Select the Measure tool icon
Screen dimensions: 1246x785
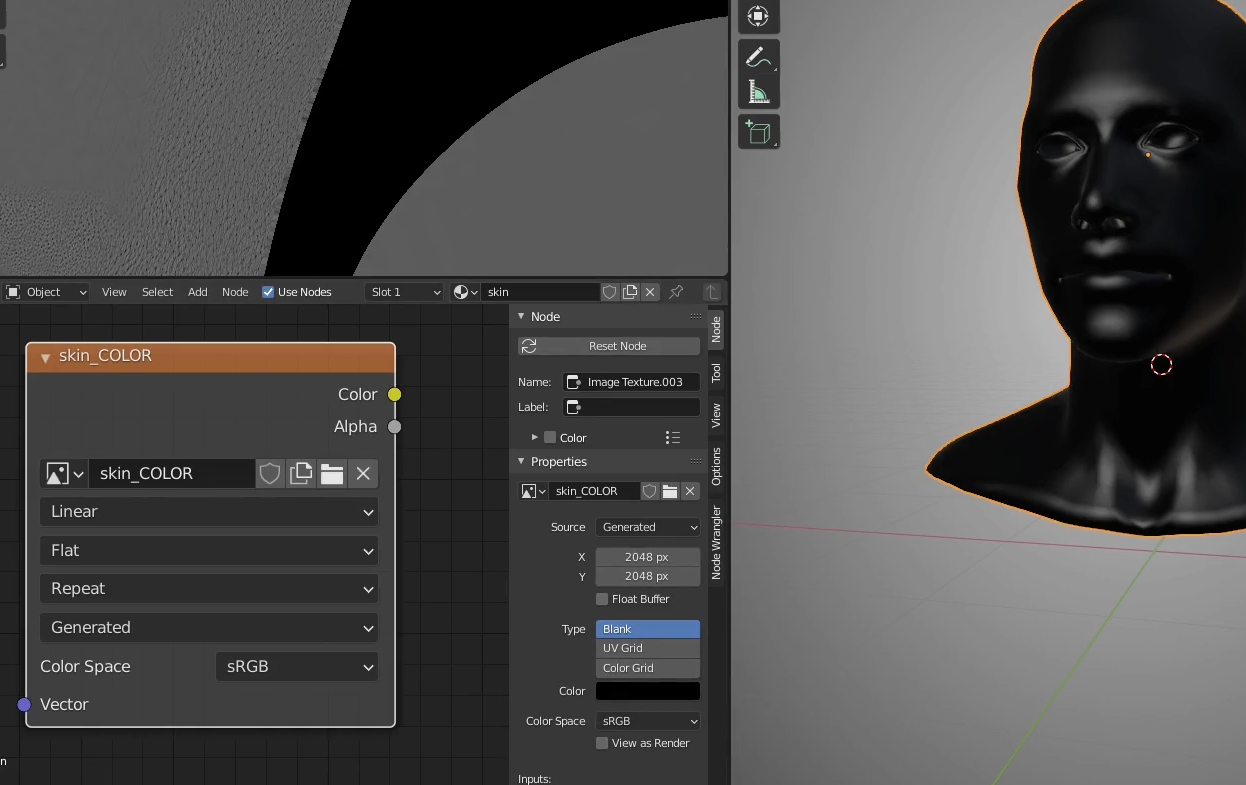(758, 93)
